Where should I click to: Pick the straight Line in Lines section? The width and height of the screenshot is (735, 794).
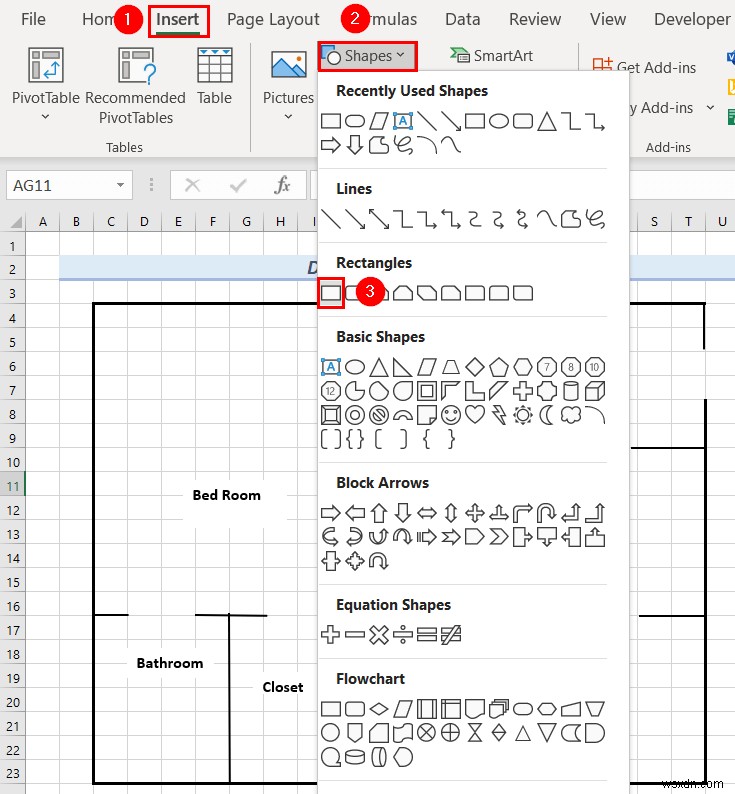point(331,219)
